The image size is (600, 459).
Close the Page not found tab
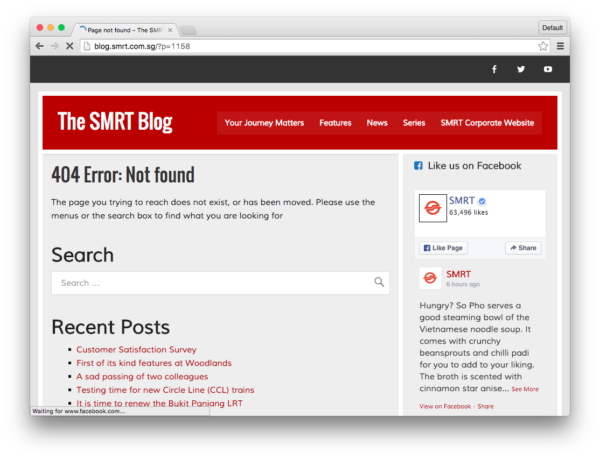click(170, 30)
